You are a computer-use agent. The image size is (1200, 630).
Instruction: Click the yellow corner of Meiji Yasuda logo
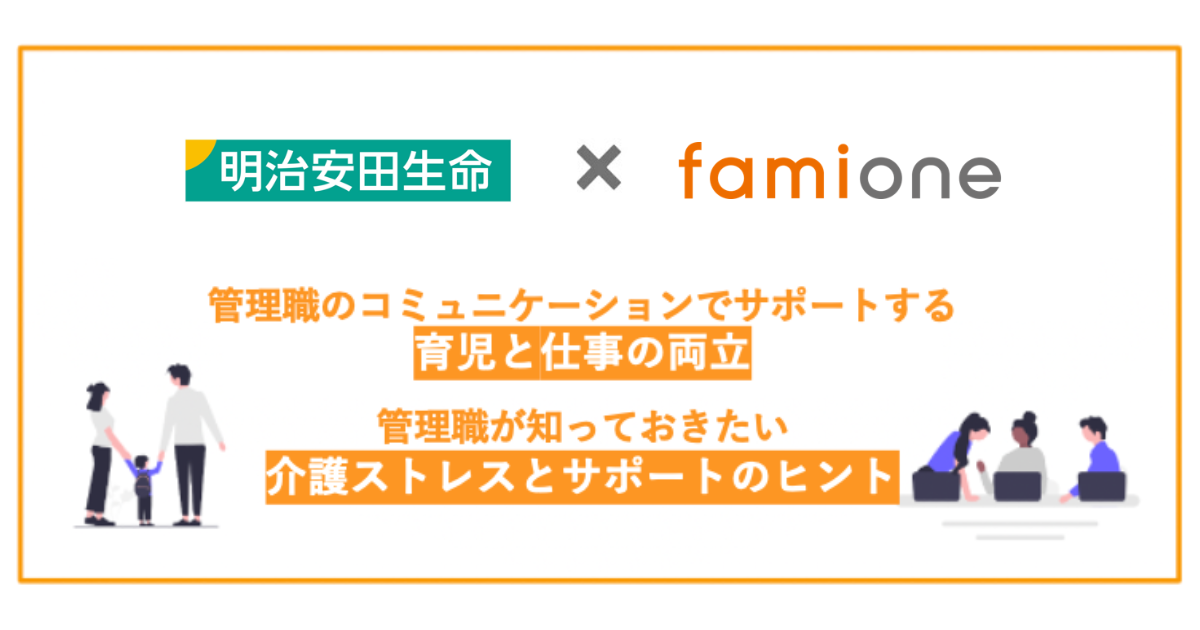(198, 151)
